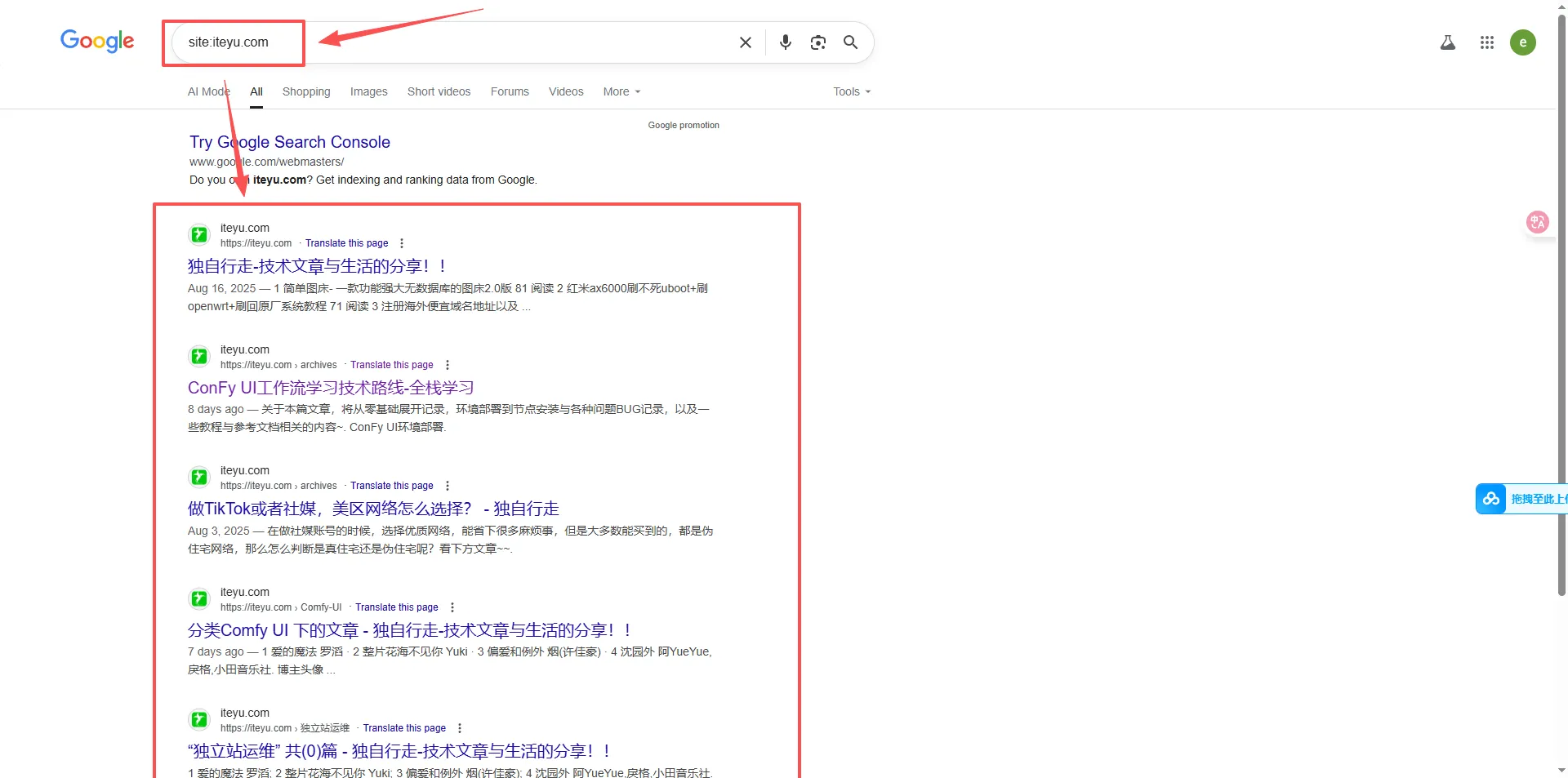This screenshot has width=1568, height=778.
Task: Clear the search box with the X icon
Action: (x=745, y=42)
